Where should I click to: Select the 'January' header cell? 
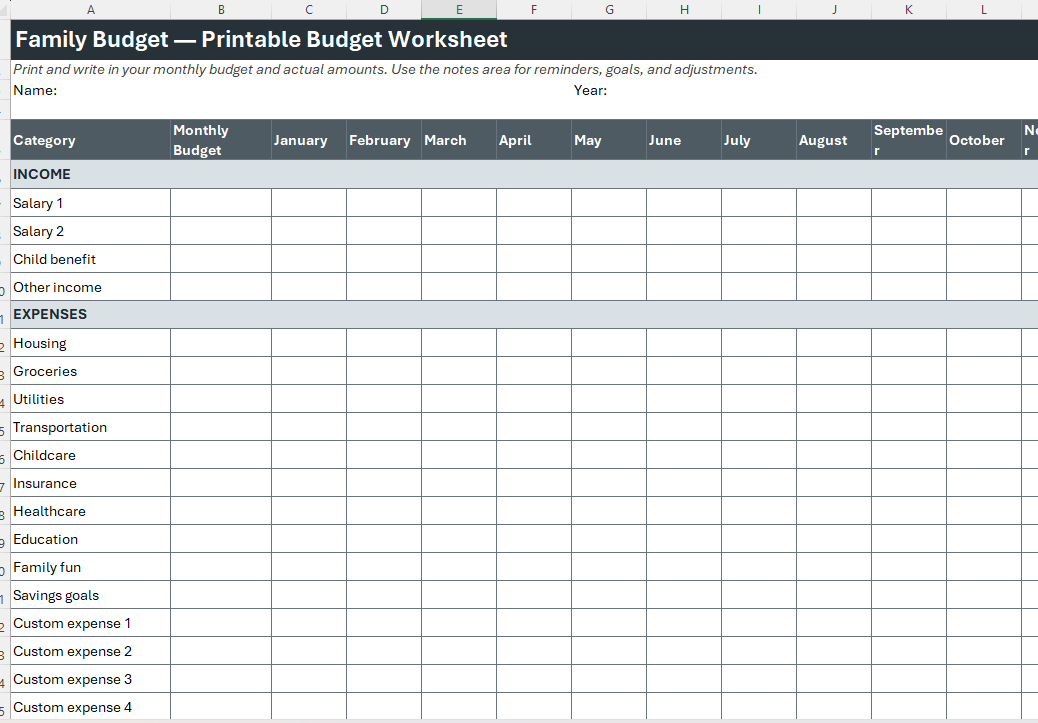[x=308, y=140]
